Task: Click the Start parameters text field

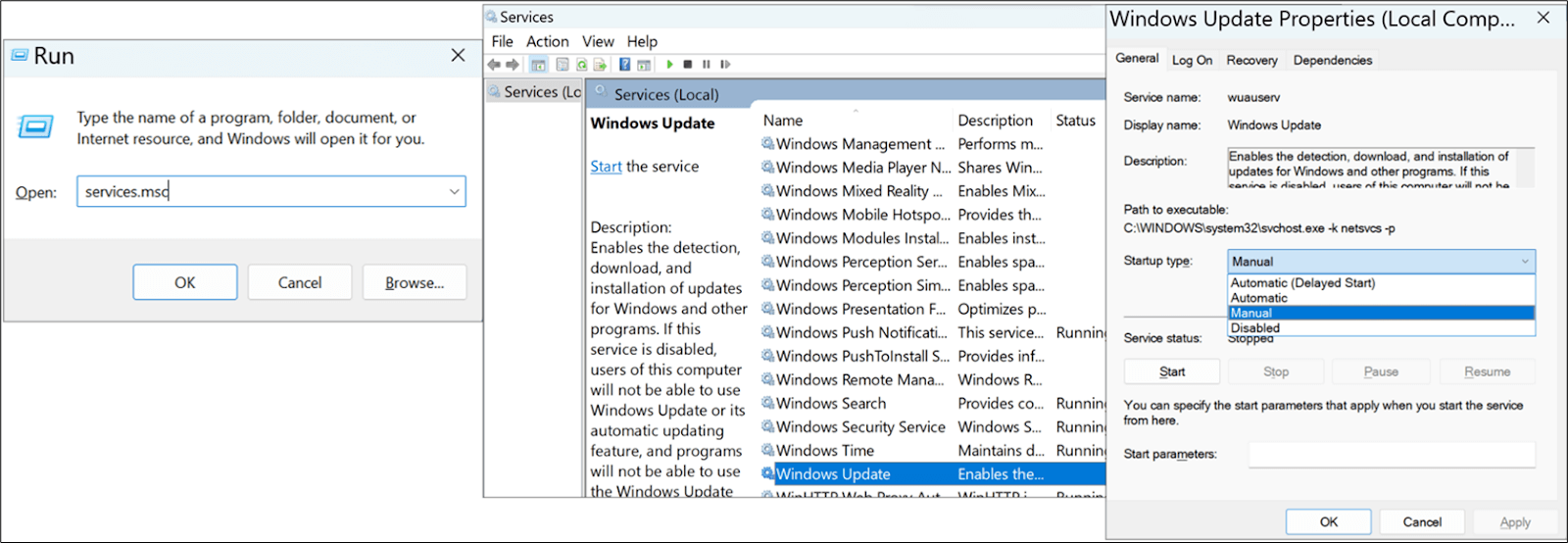Action: (1391, 455)
